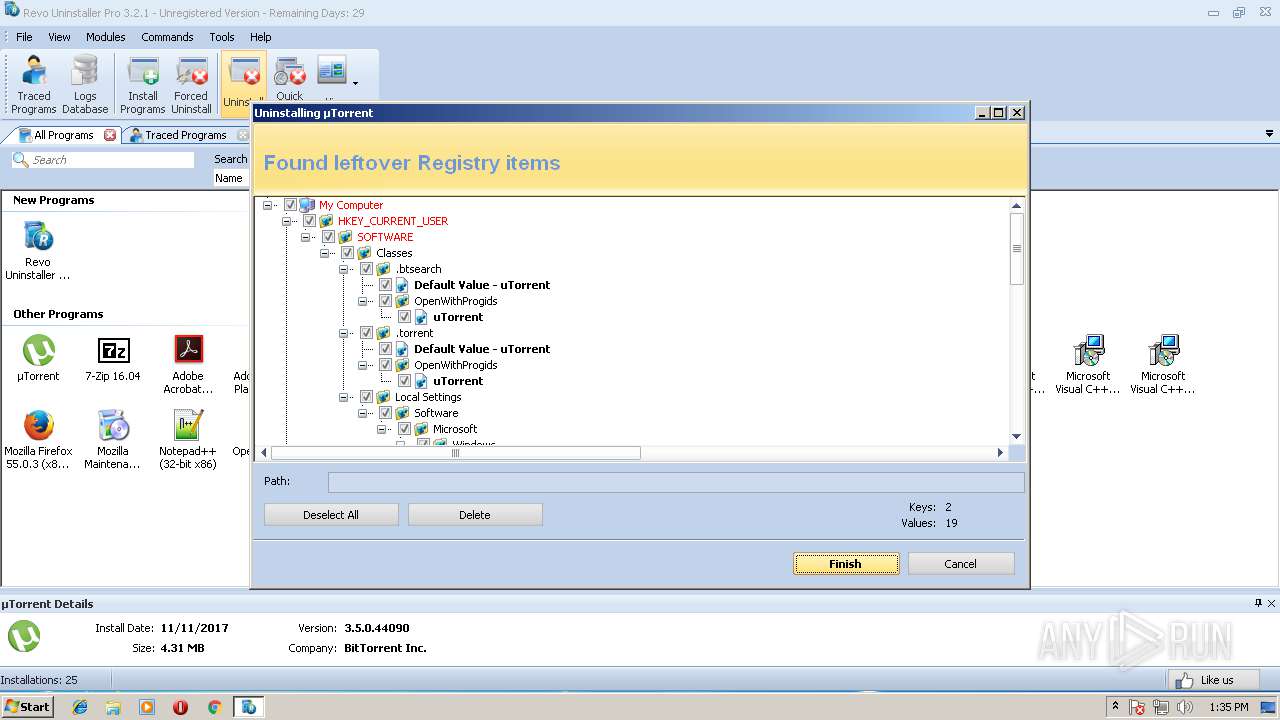The width and height of the screenshot is (1280, 720).
Task: Uncheck Software checkbox under Local Settings
Action: coord(385,413)
